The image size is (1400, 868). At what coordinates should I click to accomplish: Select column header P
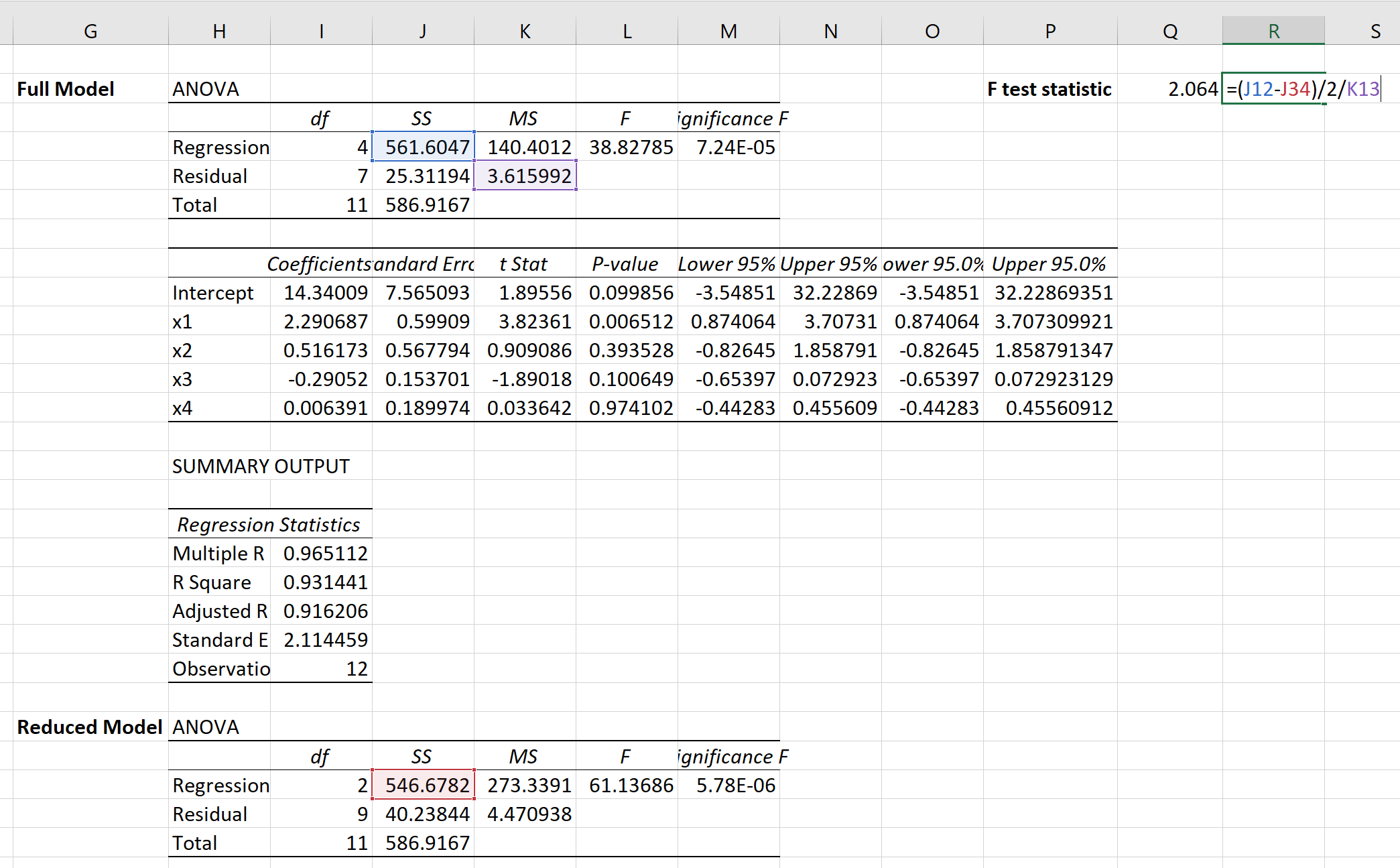[x=1049, y=31]
